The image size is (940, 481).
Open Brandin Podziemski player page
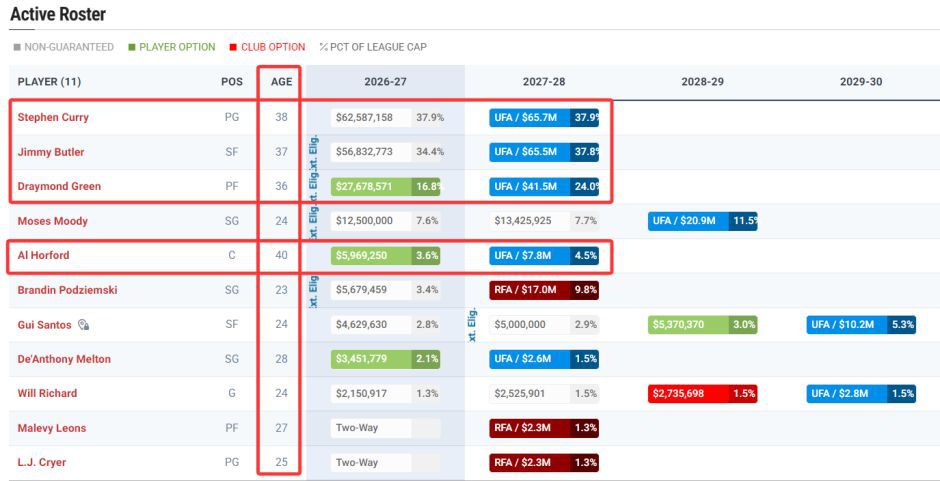click(67, 290)
